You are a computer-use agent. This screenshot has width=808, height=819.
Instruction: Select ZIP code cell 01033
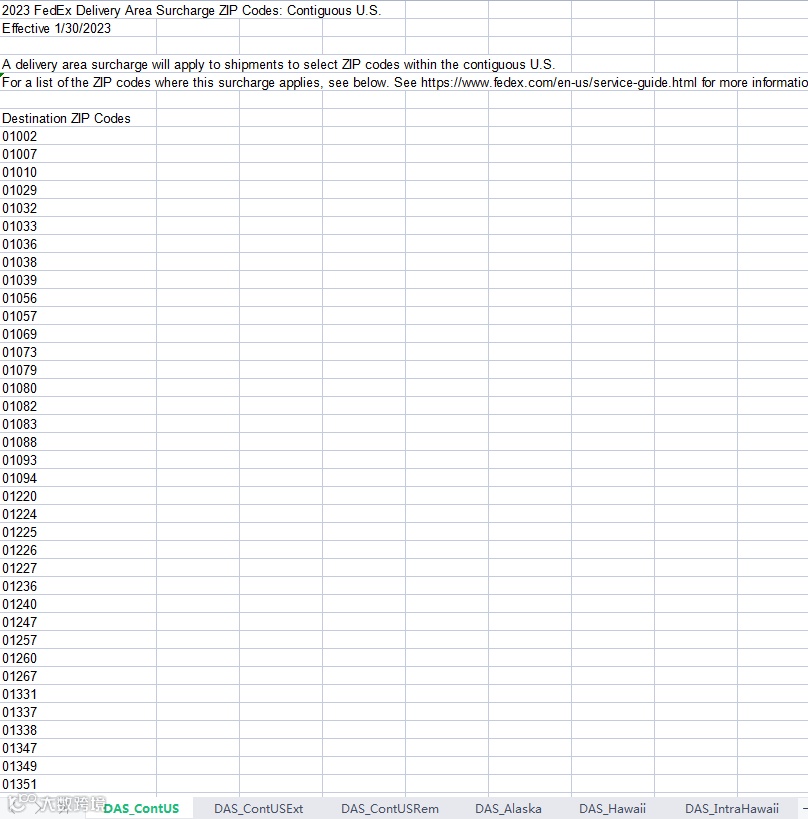(78, 226)
